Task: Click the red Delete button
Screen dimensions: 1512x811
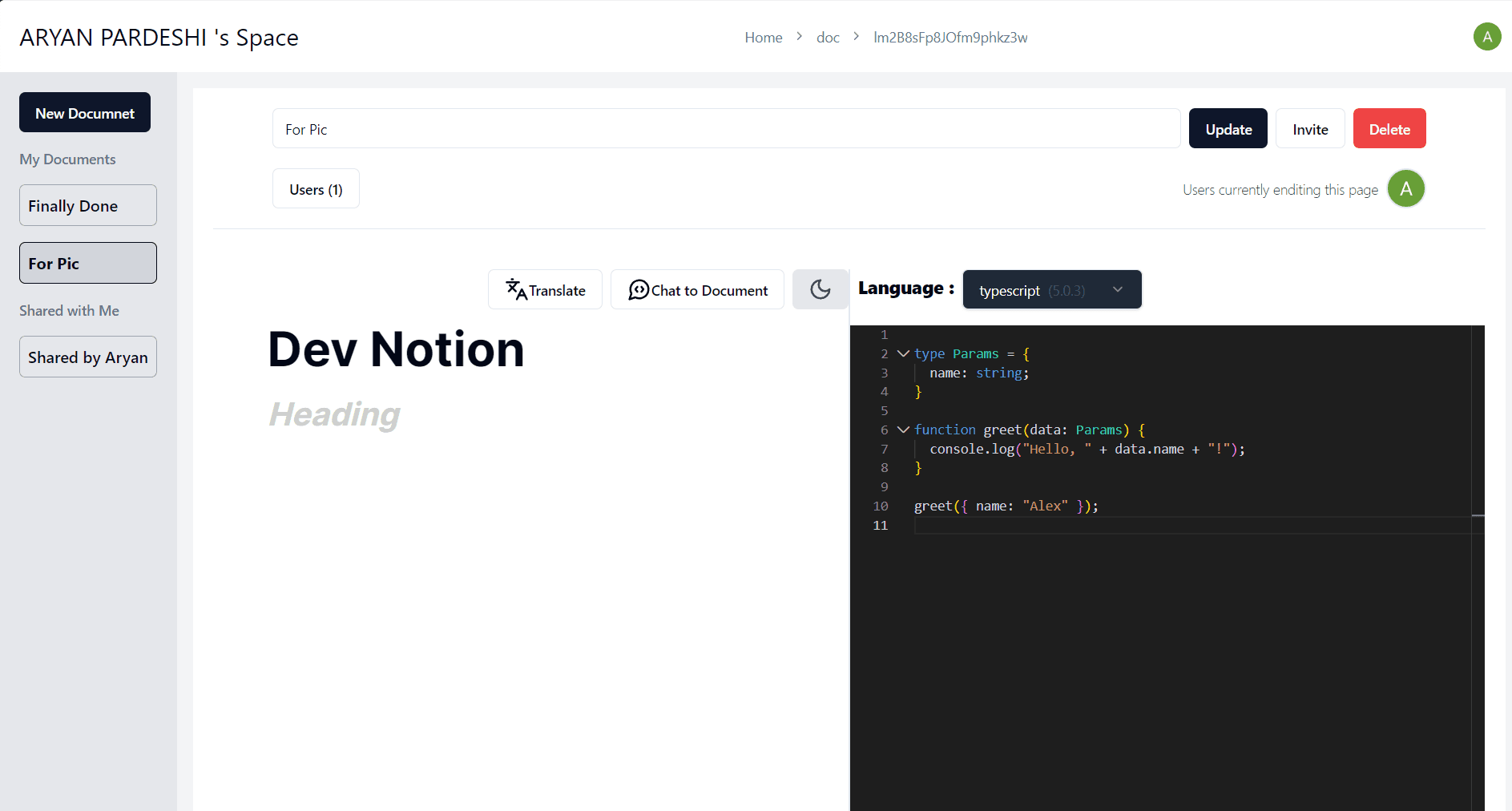Action: (x=1389, y=129)
